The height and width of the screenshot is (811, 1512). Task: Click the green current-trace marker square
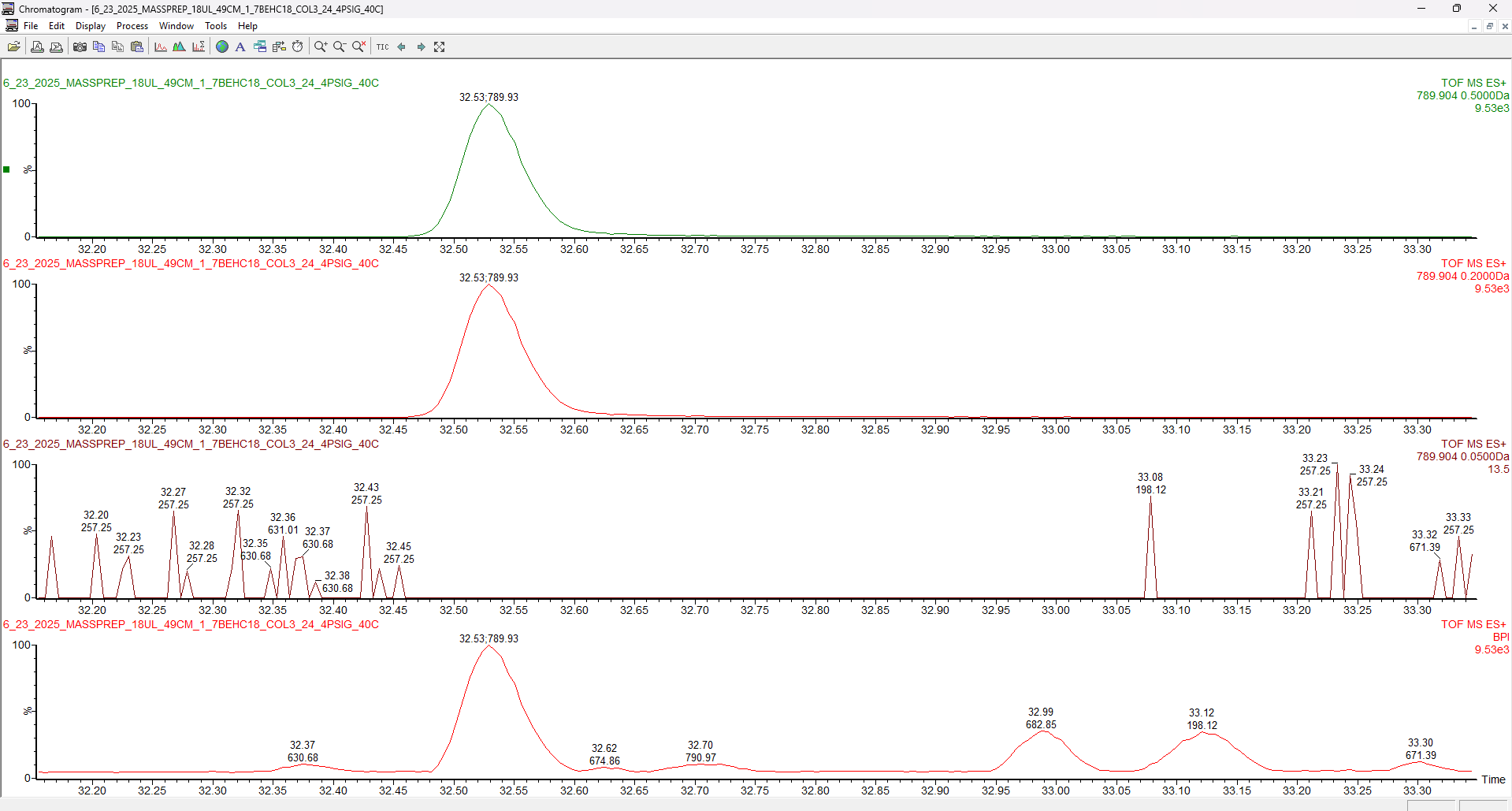click(6, 169)
